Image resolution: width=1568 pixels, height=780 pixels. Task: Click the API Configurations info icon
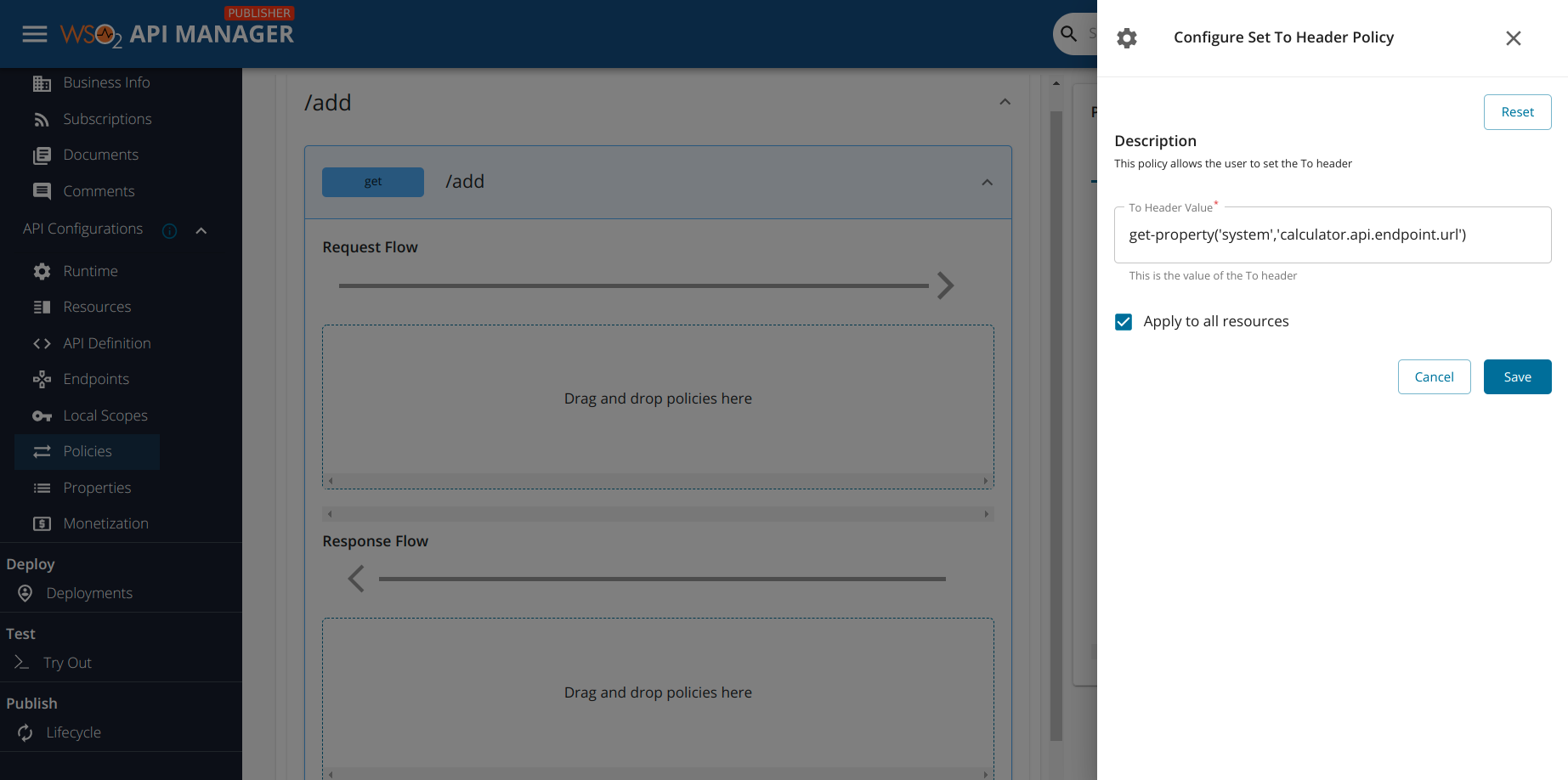[169, 231]
